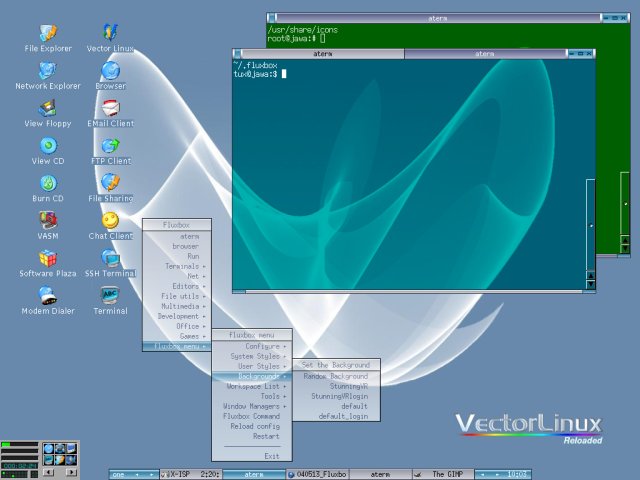Viewport: 640px width, 480px height.
Task: Open The GIMP from the taskbar
Action: tap(443, 474)
